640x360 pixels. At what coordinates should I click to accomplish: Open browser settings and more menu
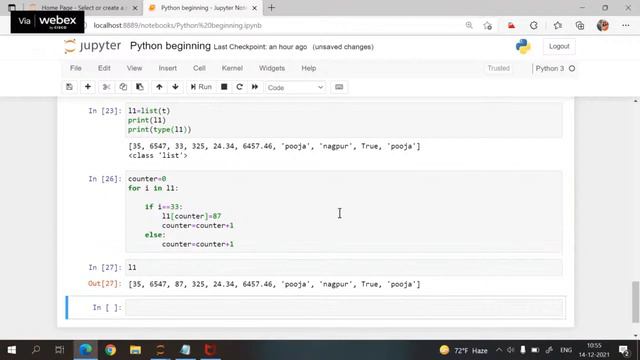point(625,26)
